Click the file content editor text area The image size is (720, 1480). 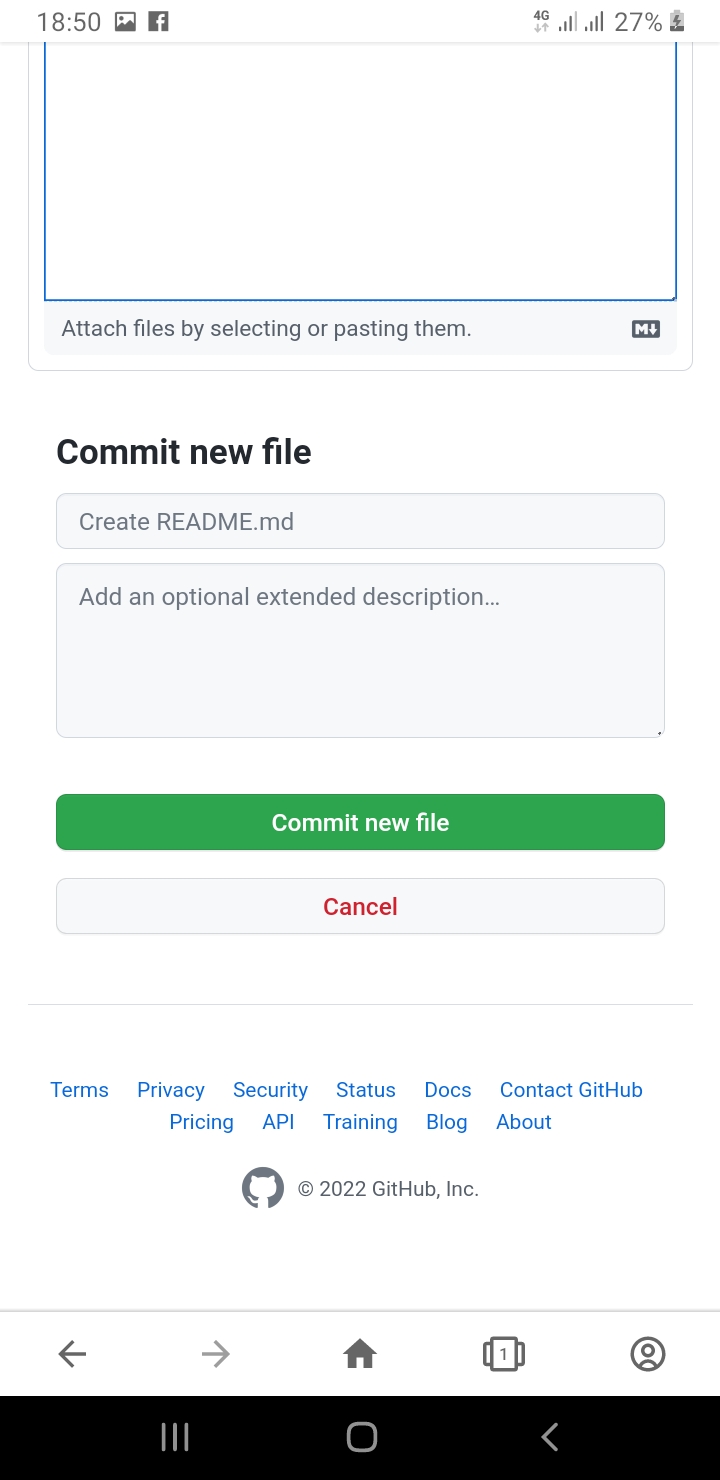[360, 171]
